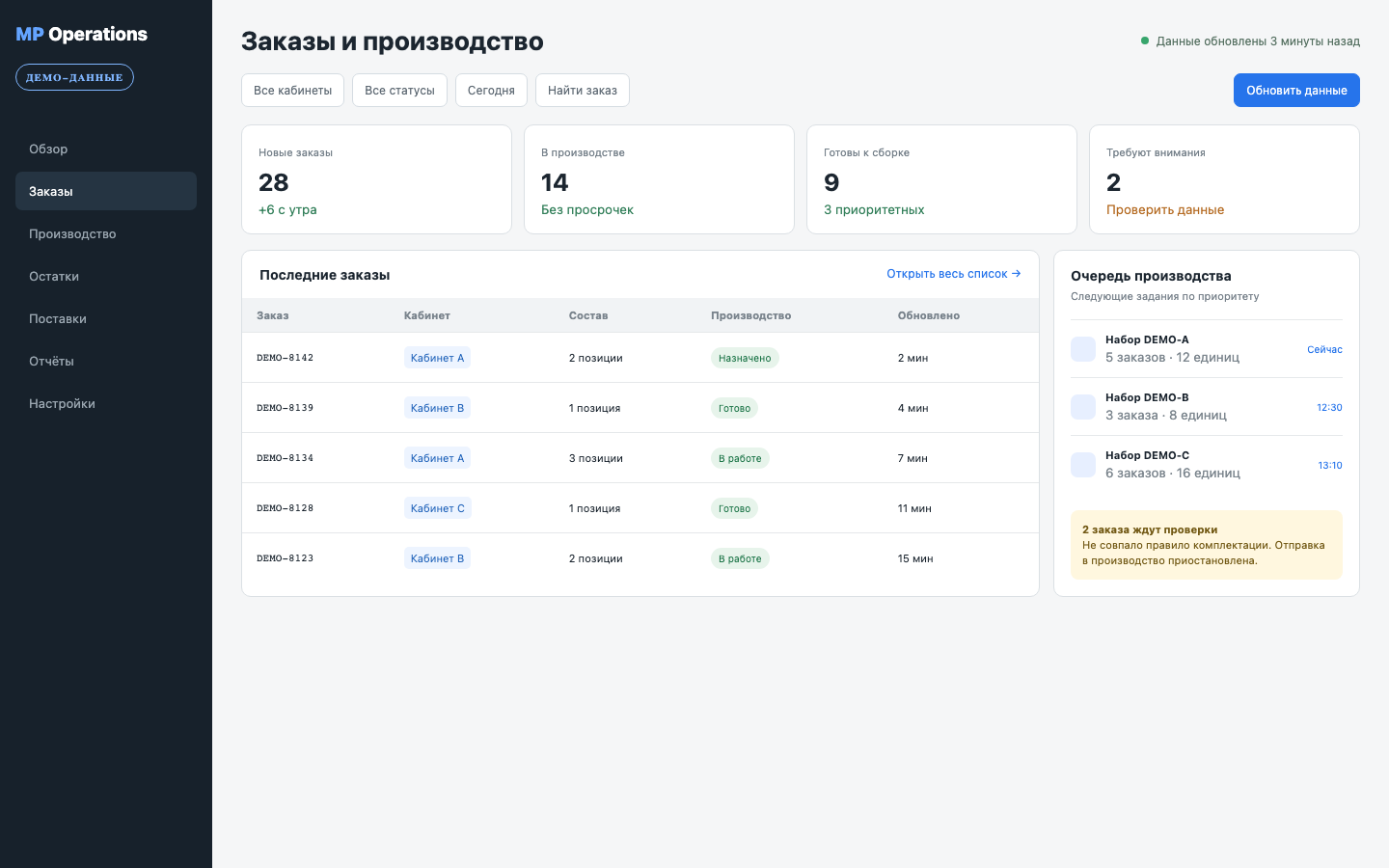The height and width of the screenshot is (868, 1389).
Task: Click В работе badge of DEMO-8123
Action: point(740,558)
